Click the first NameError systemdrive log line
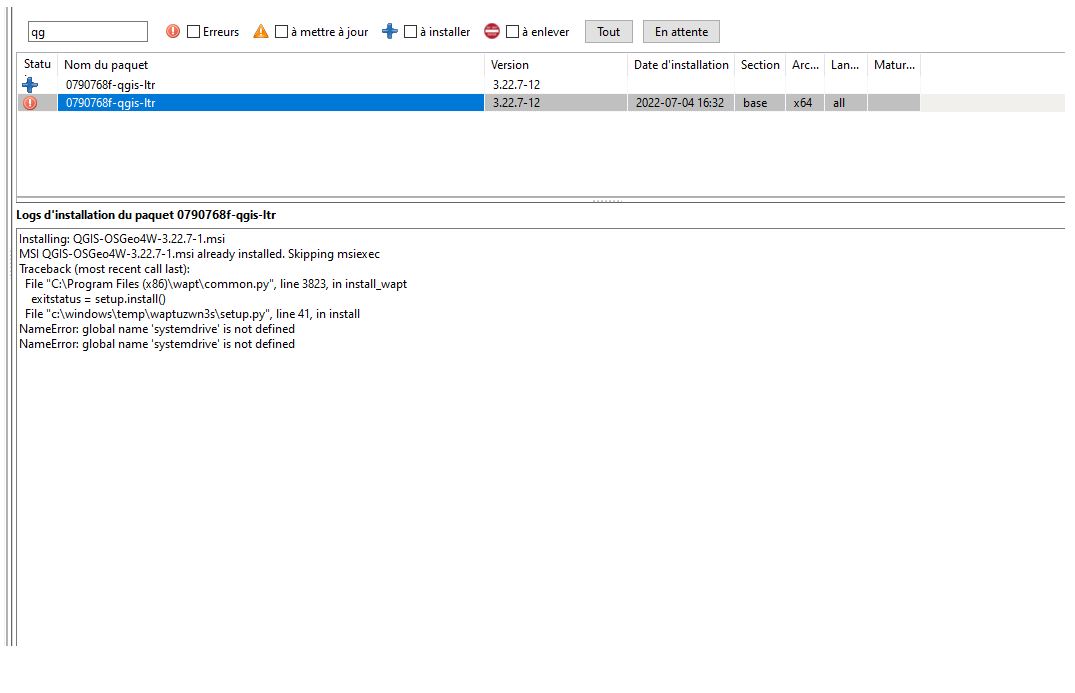Viewport: 1075px width, 693px height. tap(157, 329)
